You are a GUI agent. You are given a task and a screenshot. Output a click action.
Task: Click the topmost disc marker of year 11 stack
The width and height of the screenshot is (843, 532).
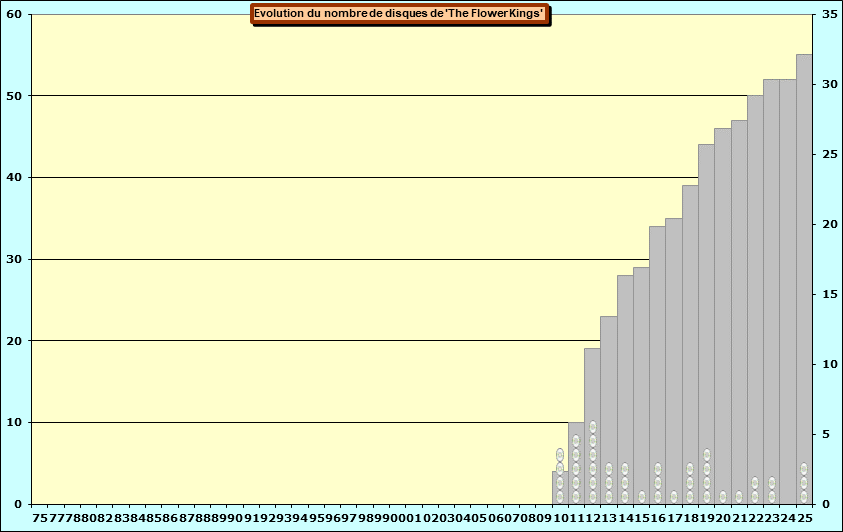(576, 441)
